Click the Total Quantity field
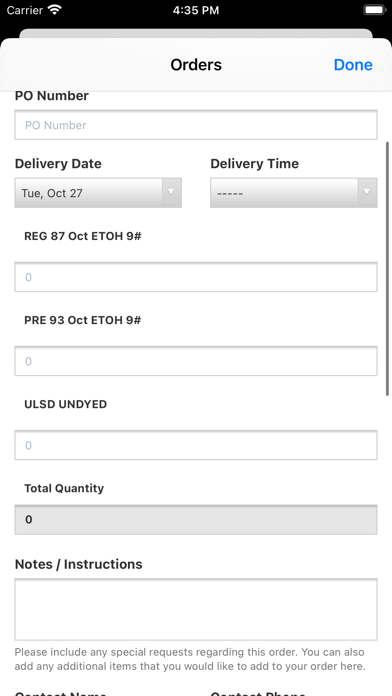This screenshot has height=696, width=392. point(196,519)
